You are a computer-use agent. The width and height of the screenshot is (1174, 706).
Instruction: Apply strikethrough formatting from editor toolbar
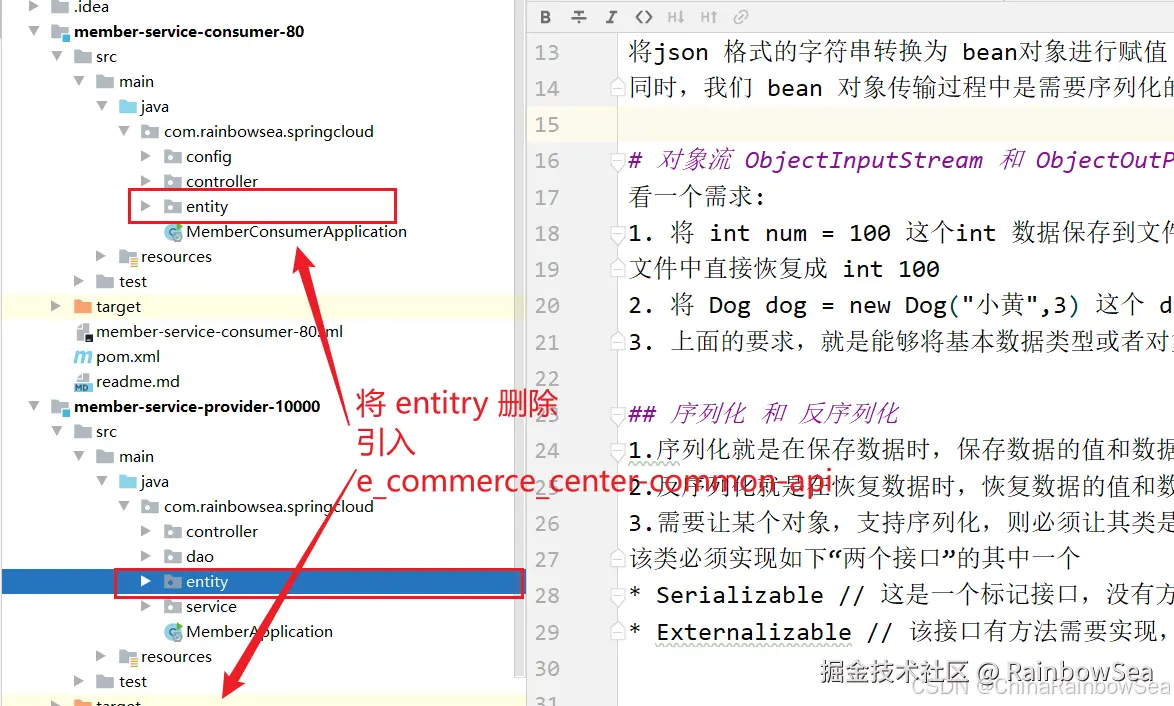(579, 17)
